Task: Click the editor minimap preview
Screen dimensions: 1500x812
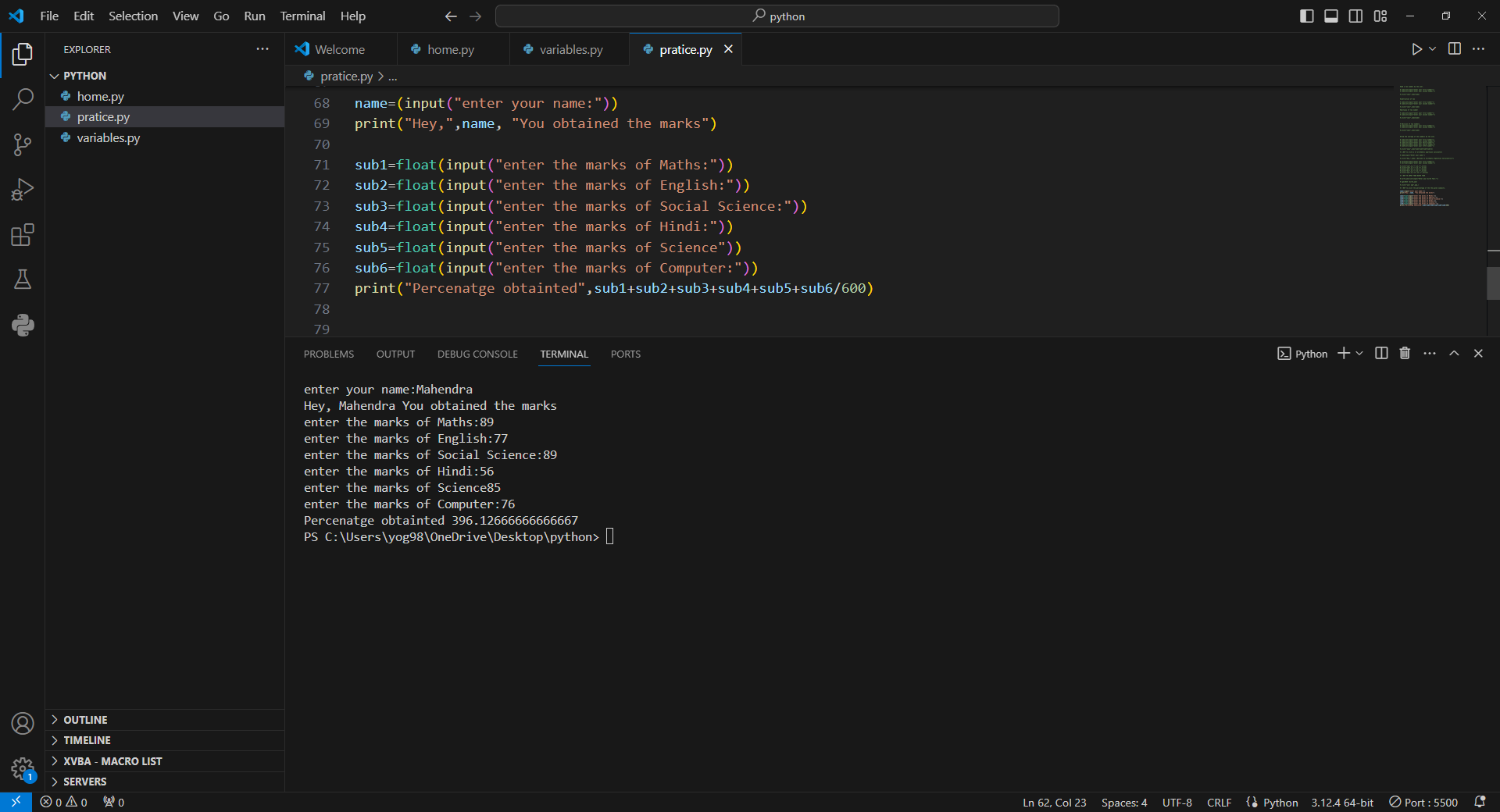Action: pos(1426,146)
